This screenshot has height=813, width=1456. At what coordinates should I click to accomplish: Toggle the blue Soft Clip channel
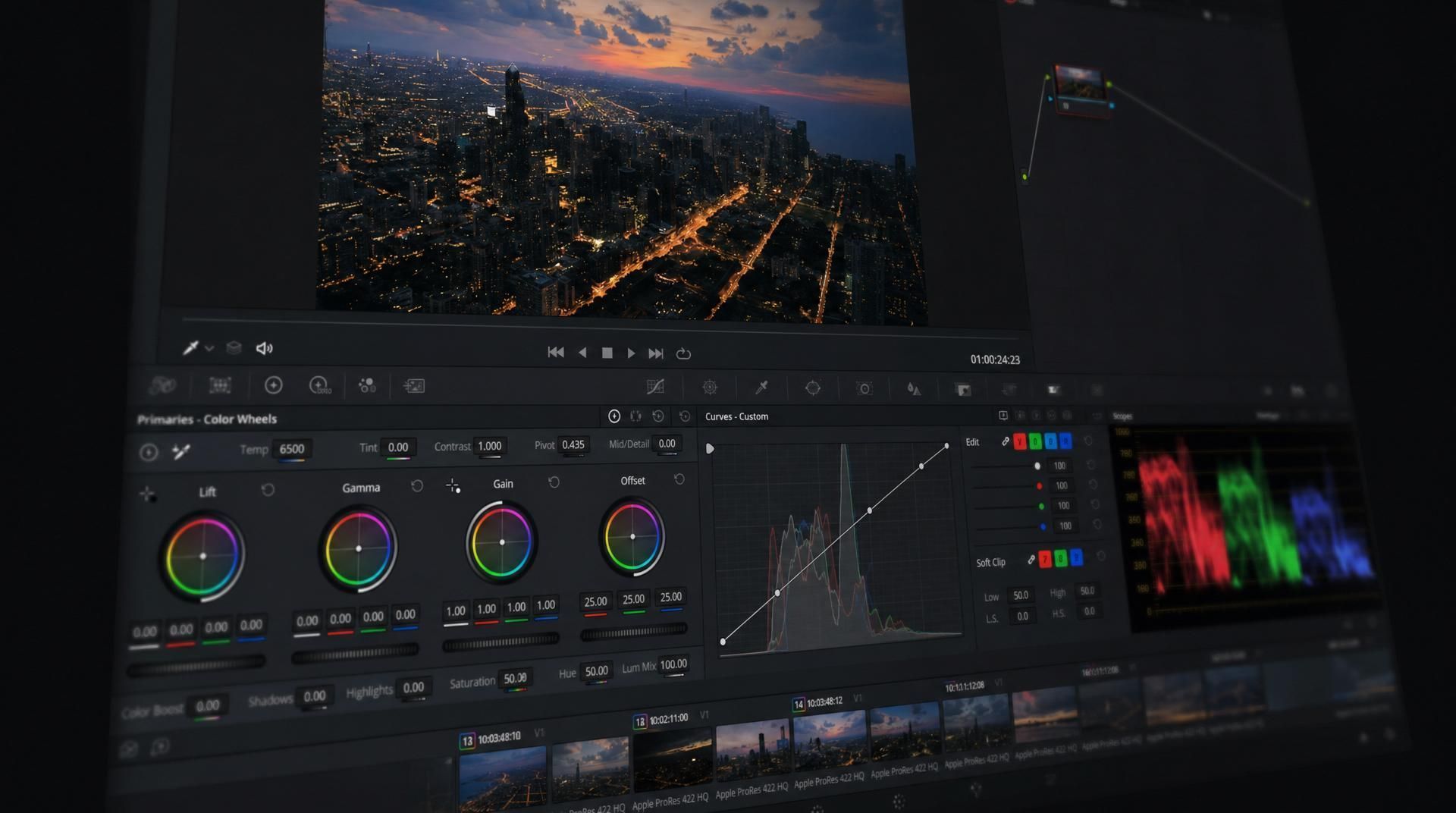click(1076, 558)
